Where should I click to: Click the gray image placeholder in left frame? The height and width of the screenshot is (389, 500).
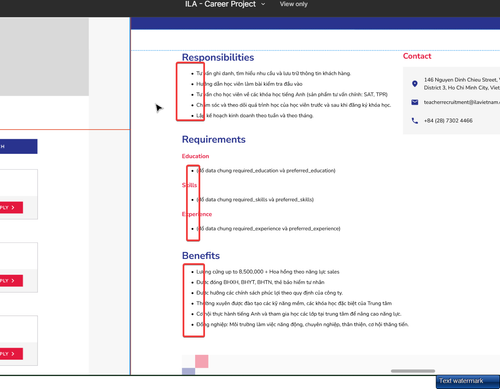tap(44, 57)
